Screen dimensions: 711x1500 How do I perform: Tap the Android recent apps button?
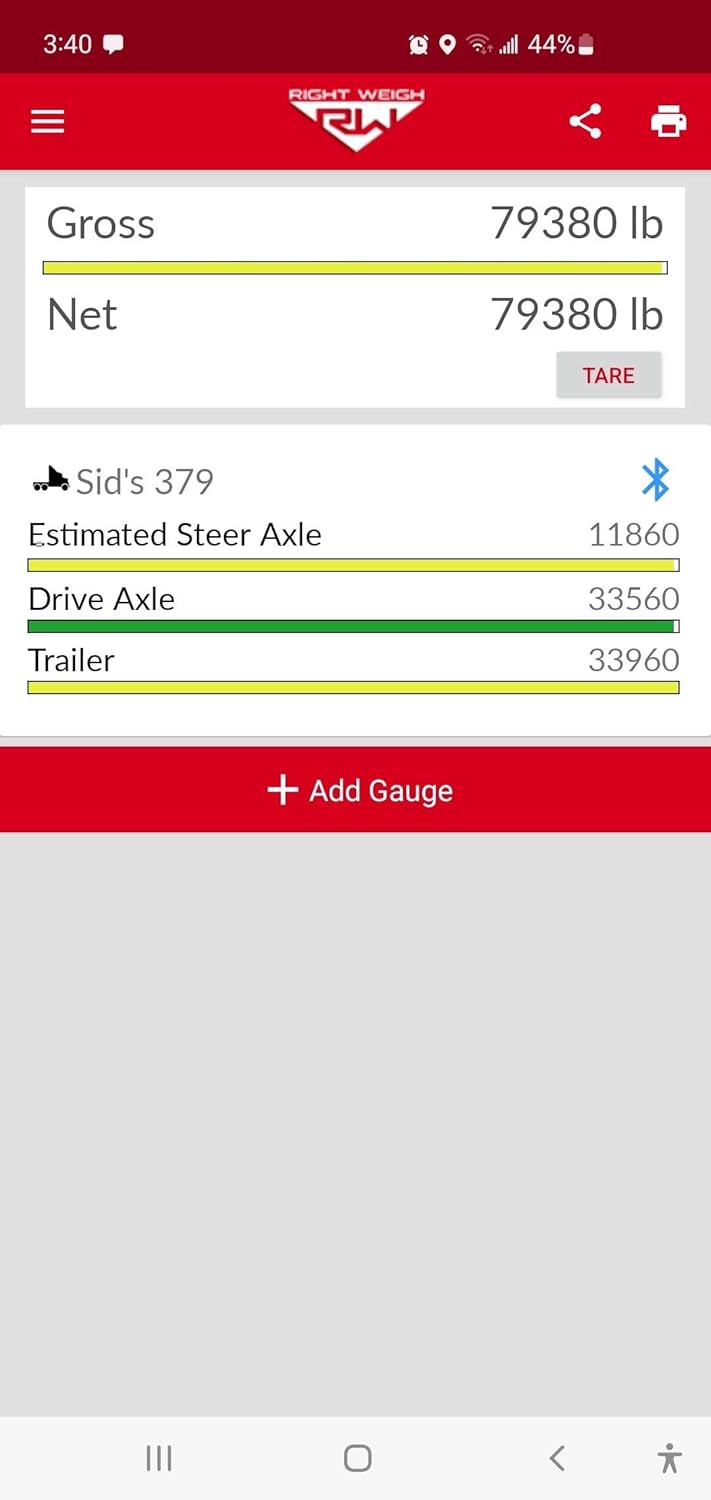[159, 1458]
